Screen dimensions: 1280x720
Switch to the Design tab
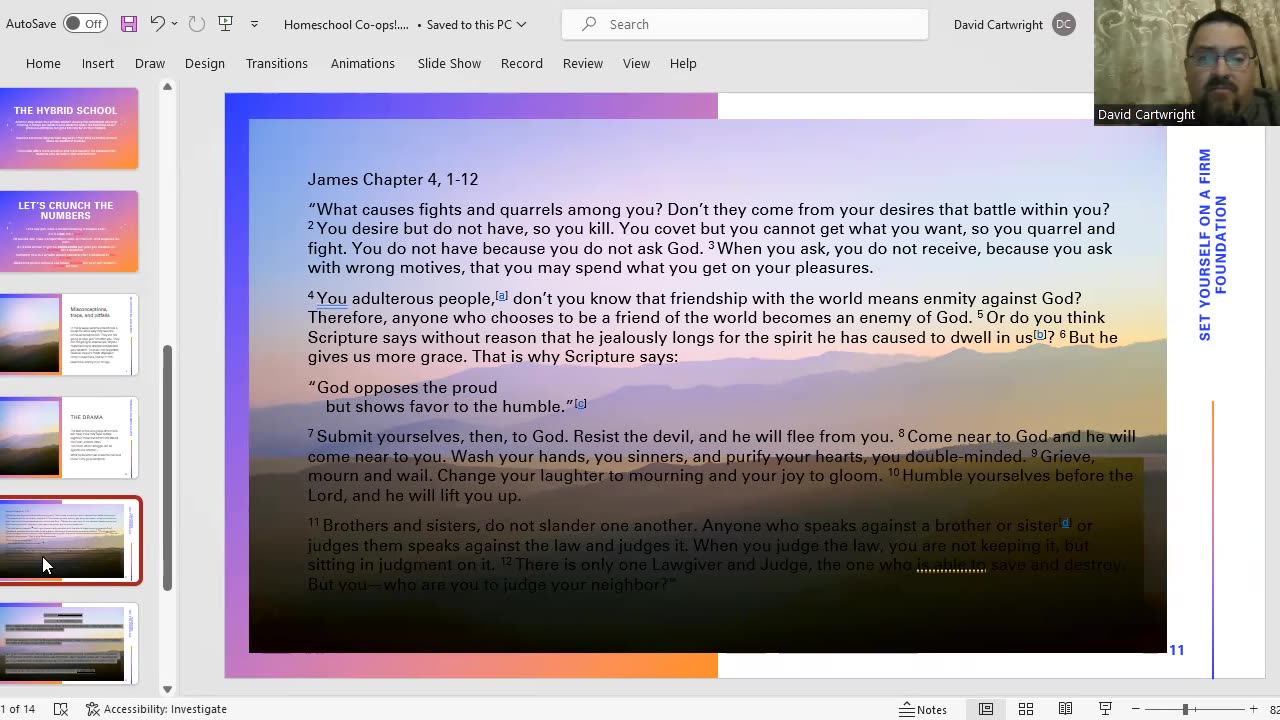point(205,63)
